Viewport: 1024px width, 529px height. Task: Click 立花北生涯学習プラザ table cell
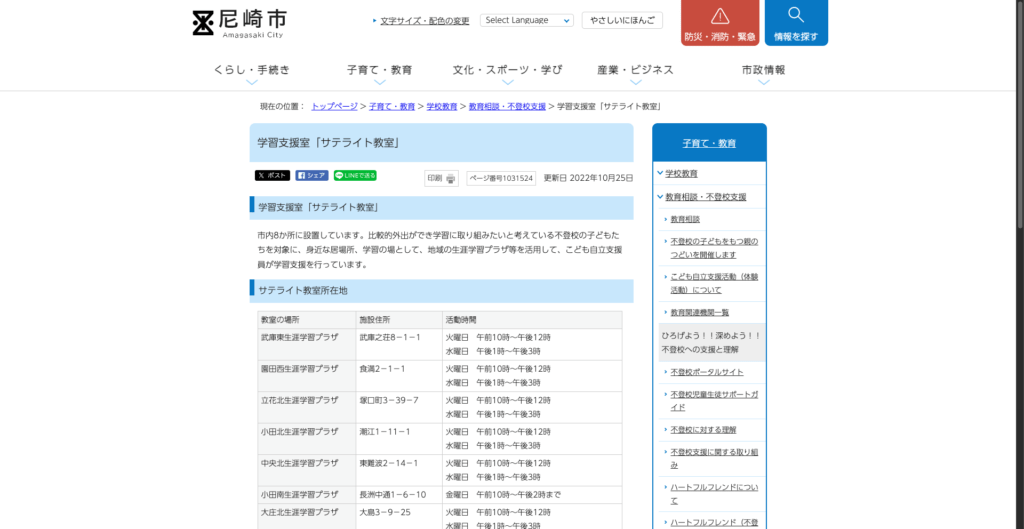(307, 408)
